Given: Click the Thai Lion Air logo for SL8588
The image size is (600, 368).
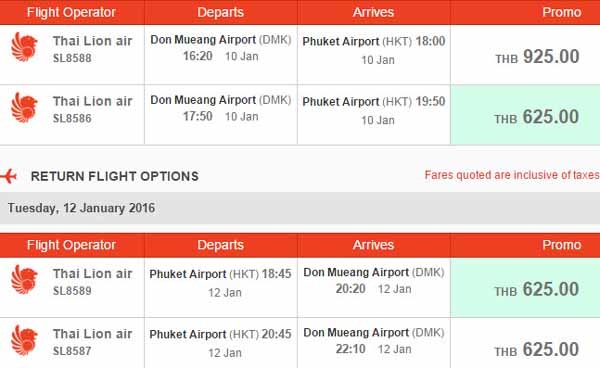Looking at the screenshot, I should [x=24, y=47].
